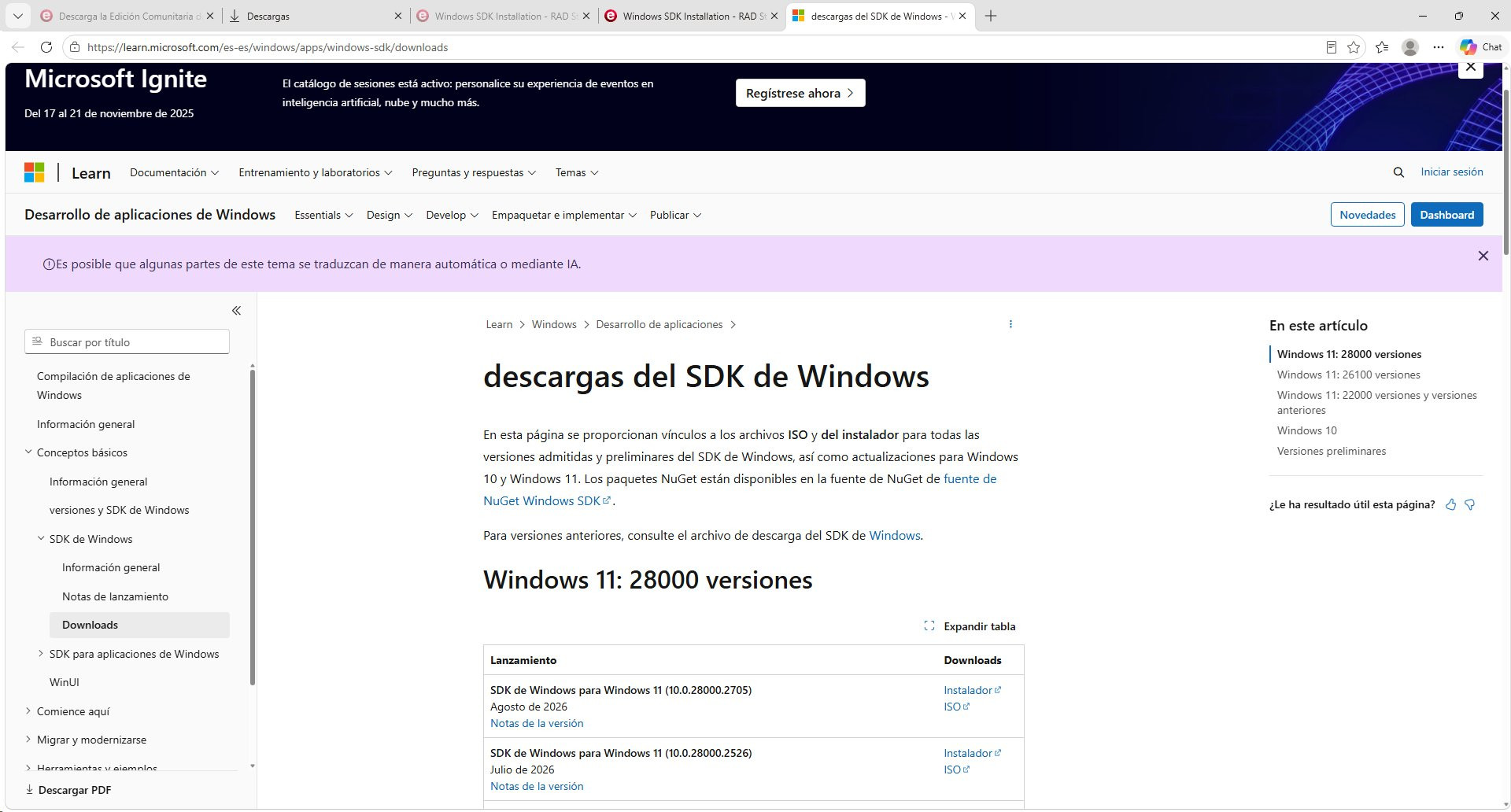Jump to Windows 10 section link
Image resolution: width=1511 pixels, height=812 pixels.
(1306, 430)
